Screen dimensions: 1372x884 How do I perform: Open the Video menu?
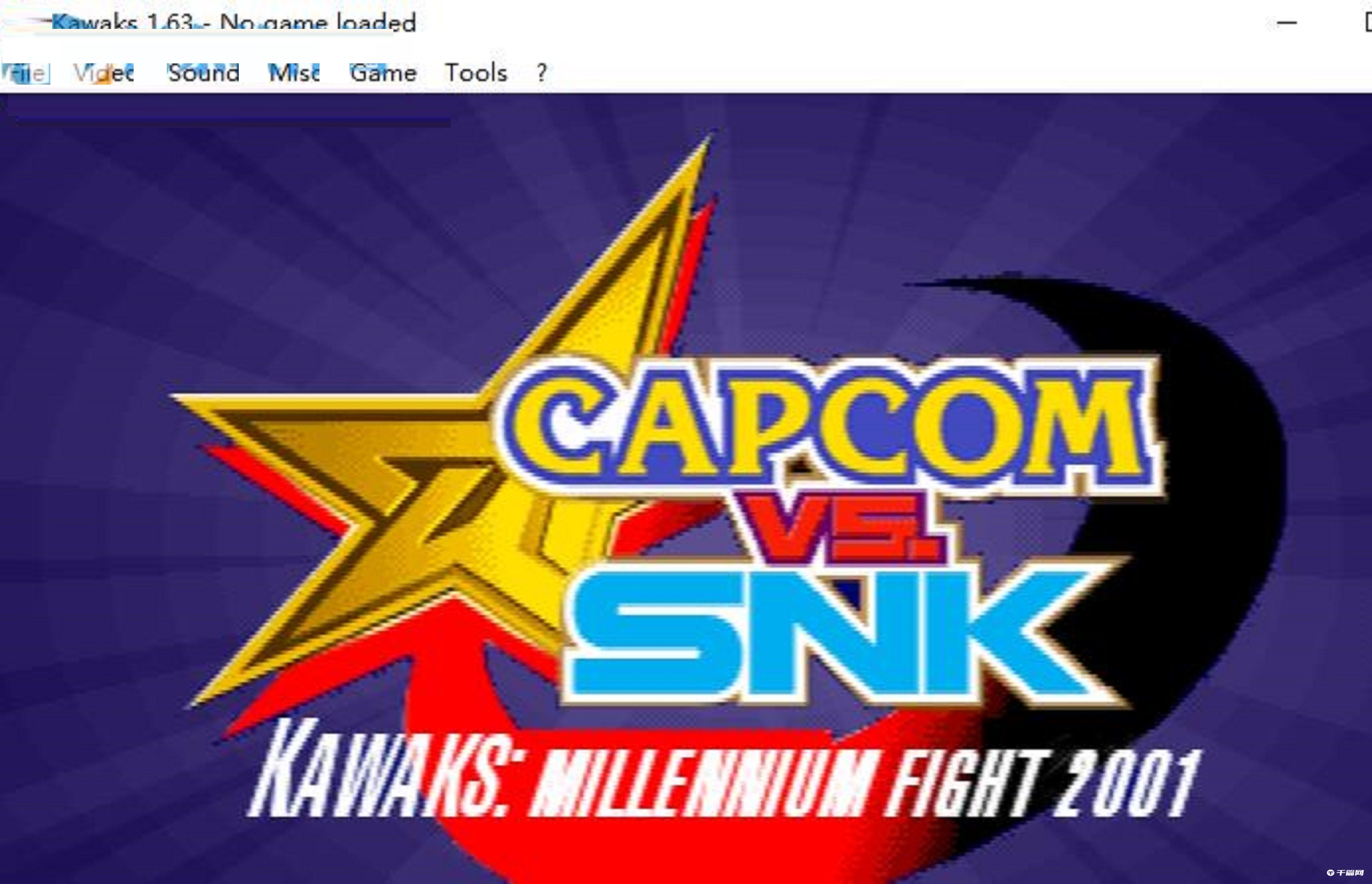(103, 73)
